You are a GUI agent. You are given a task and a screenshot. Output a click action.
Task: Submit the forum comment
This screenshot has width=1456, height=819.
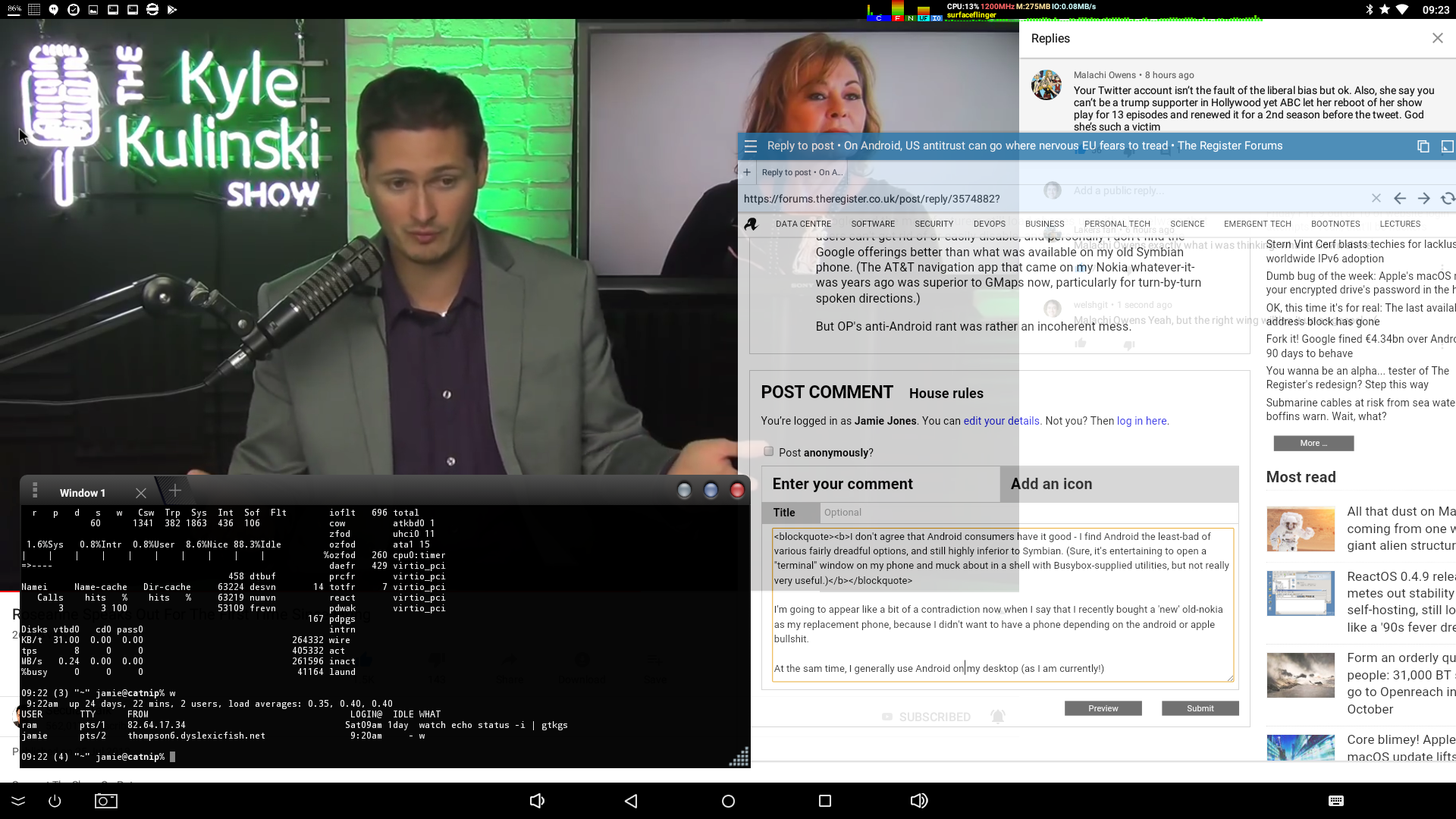[1200, 708]
